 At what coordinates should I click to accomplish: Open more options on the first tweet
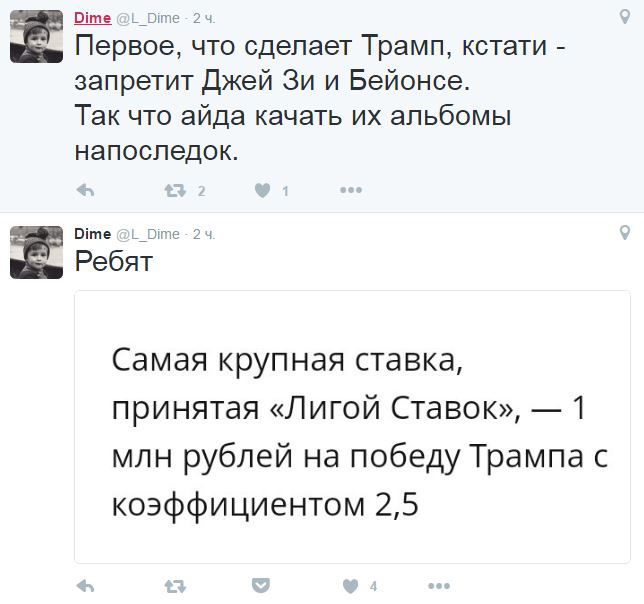[350, 191]
